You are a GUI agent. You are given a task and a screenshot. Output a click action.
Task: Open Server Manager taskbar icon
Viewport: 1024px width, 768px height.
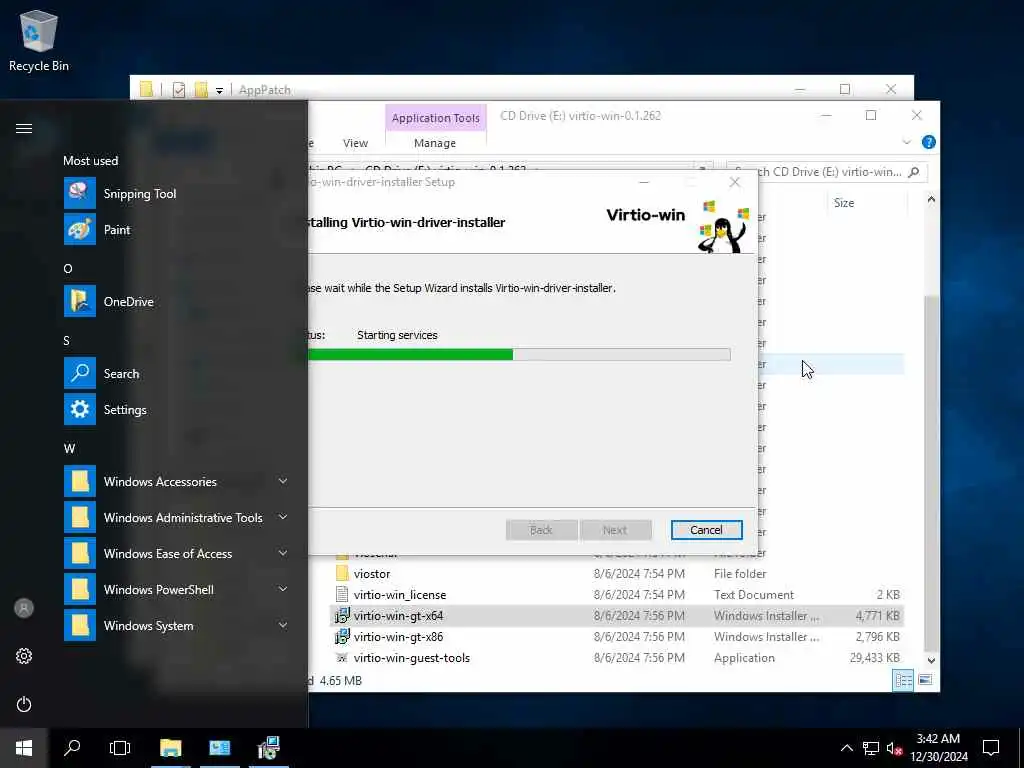coord(219,748)
